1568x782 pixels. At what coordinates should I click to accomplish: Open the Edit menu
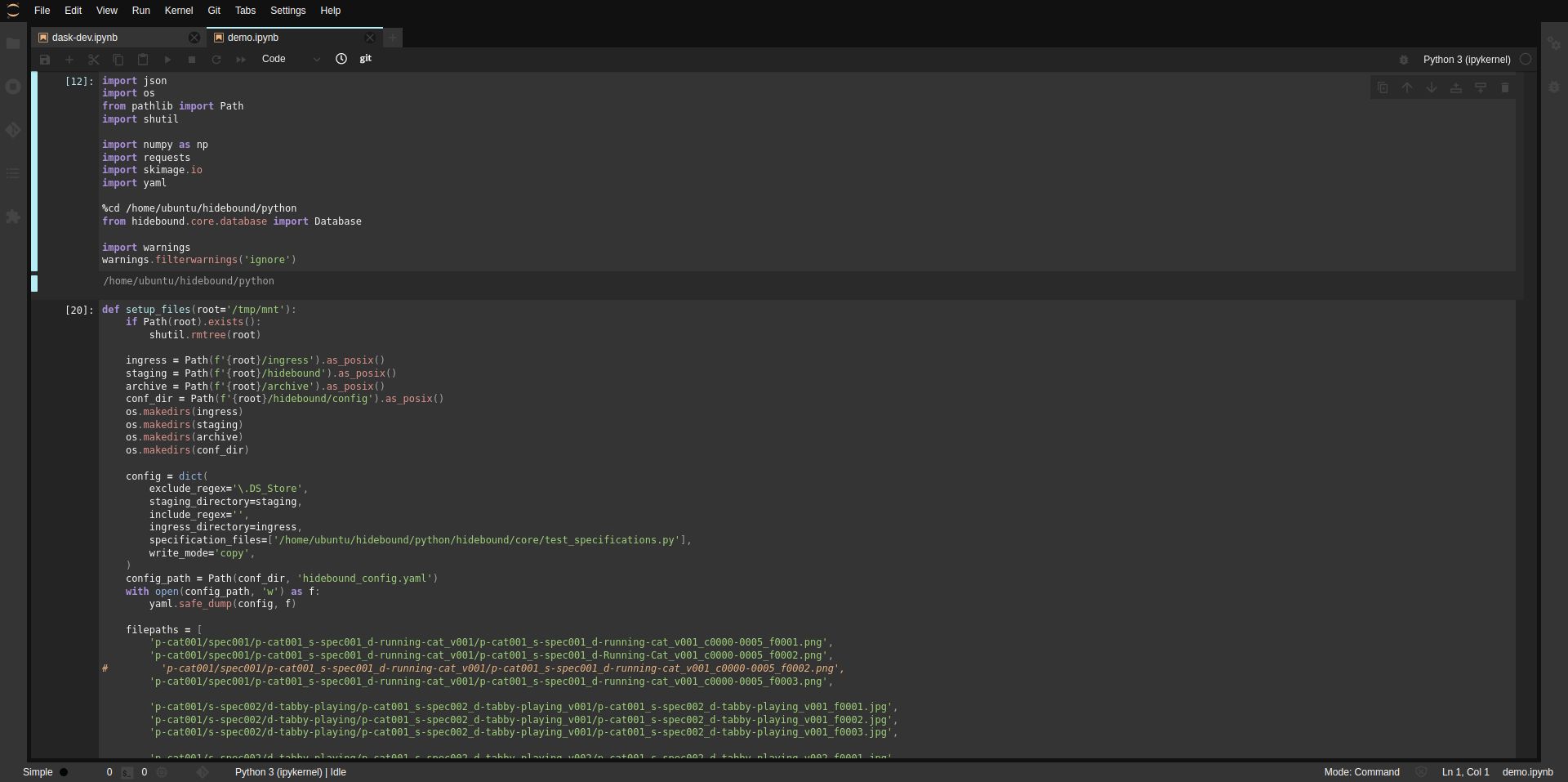point(73,11)
